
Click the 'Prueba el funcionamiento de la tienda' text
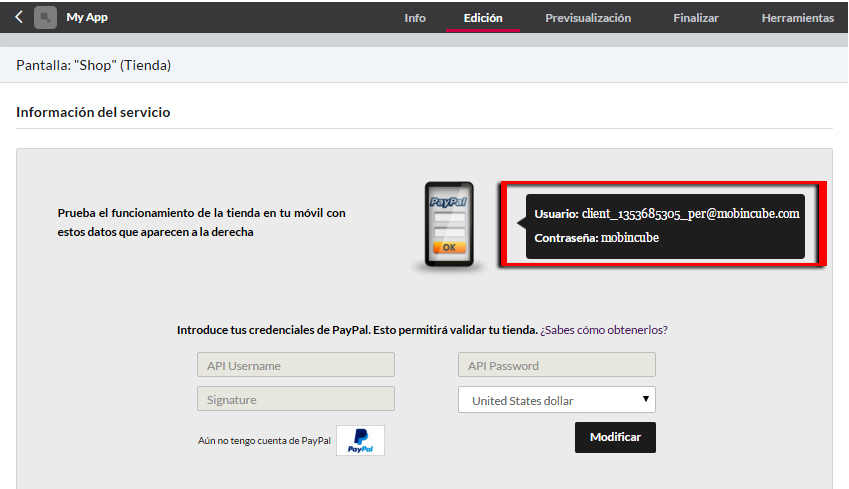point(201,222)
